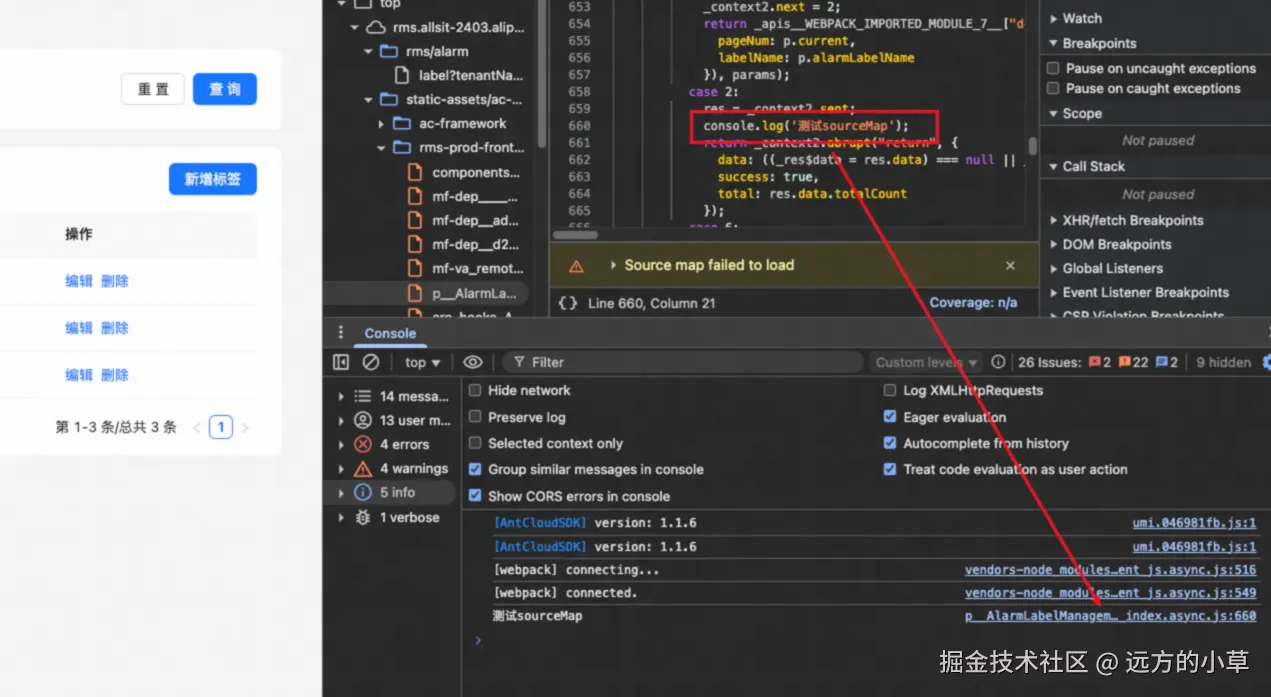Open the p__AlarmLabelManagem index.async.js:660 link
This screenshot has width=1271, height=697.
click(1110, 616)
